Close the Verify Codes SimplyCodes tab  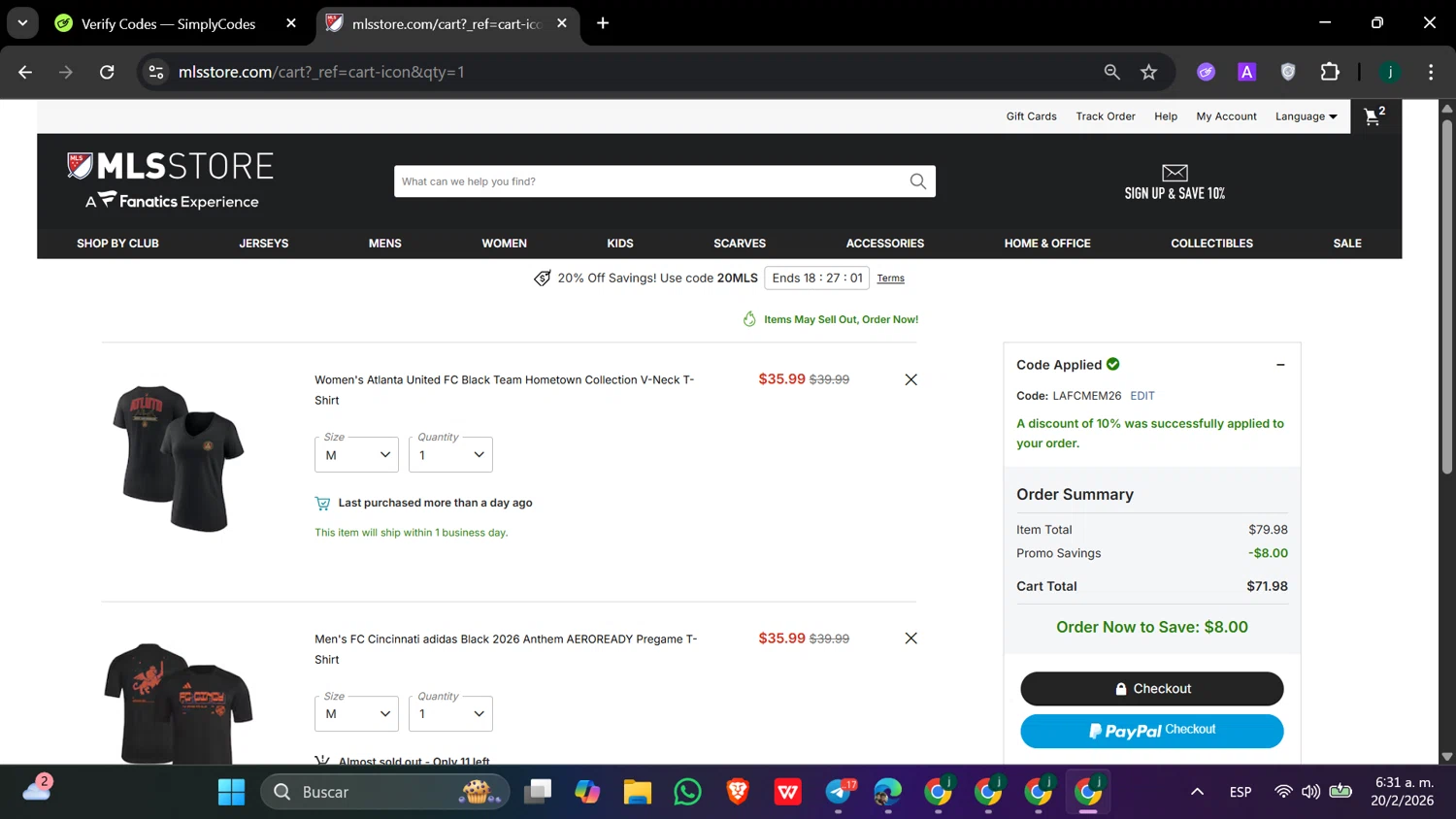coord(291,23)
